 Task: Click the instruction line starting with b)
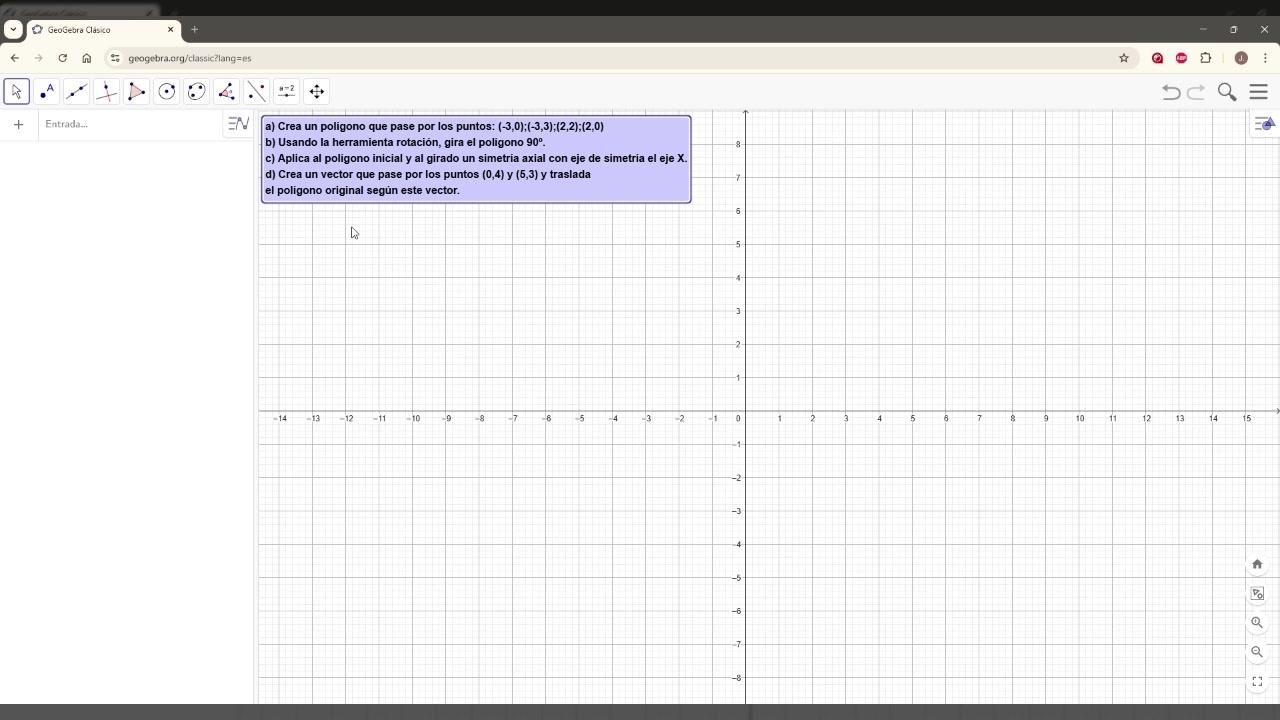pos(405,143)
